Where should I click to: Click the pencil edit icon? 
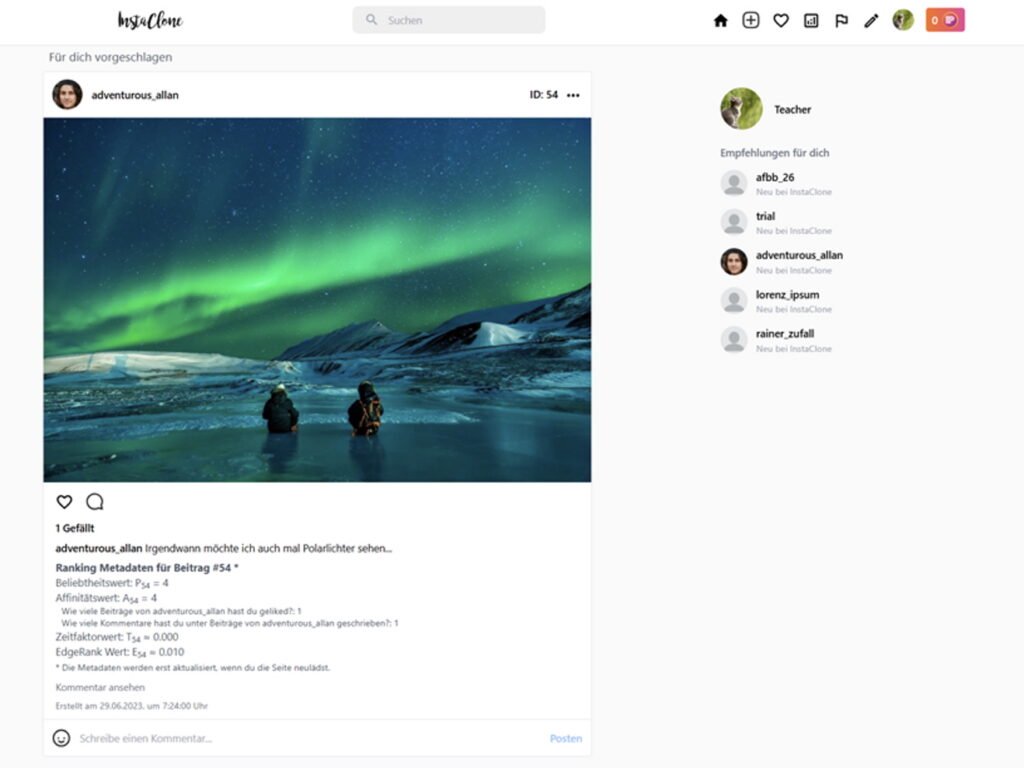click(x=871, y=20)
